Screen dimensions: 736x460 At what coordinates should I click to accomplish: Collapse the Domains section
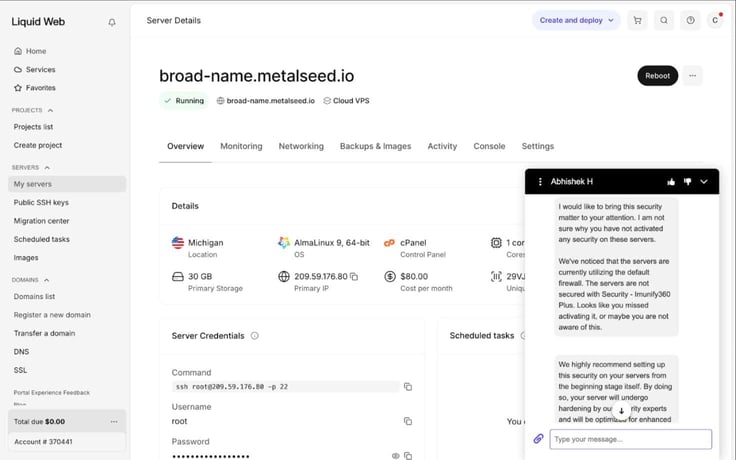pyautogui.click(x=46, y=280)
